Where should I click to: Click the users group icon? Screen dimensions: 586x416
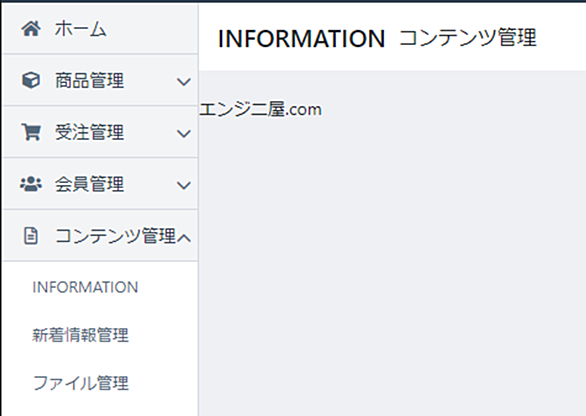coord(31,184)
